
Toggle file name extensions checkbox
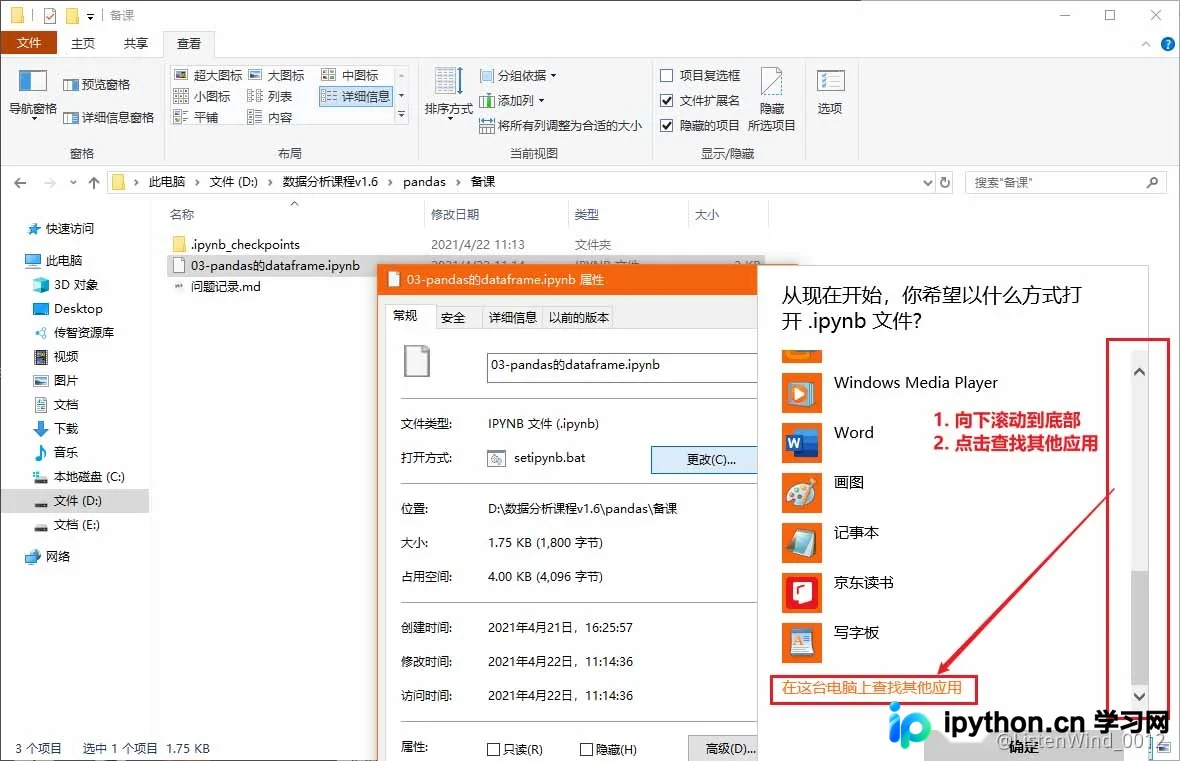(666, 100)
